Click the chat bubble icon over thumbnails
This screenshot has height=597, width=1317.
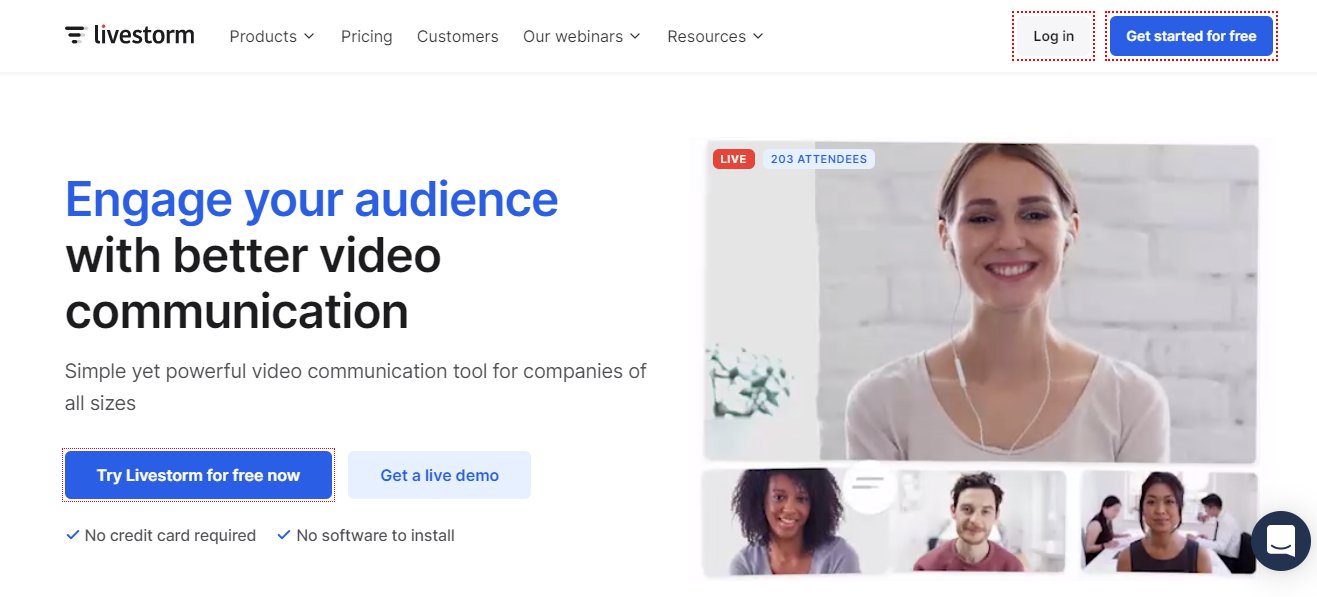click(869, 485)
